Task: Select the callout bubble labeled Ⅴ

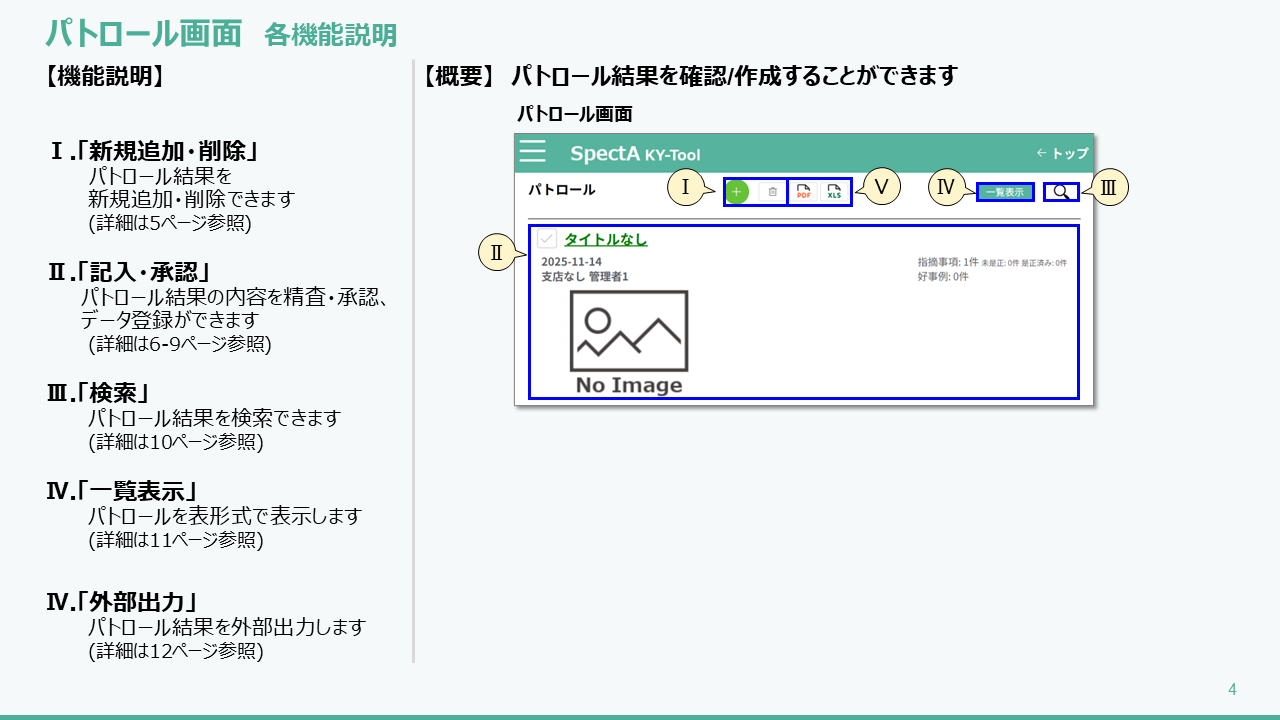Action: click(881, 187)
